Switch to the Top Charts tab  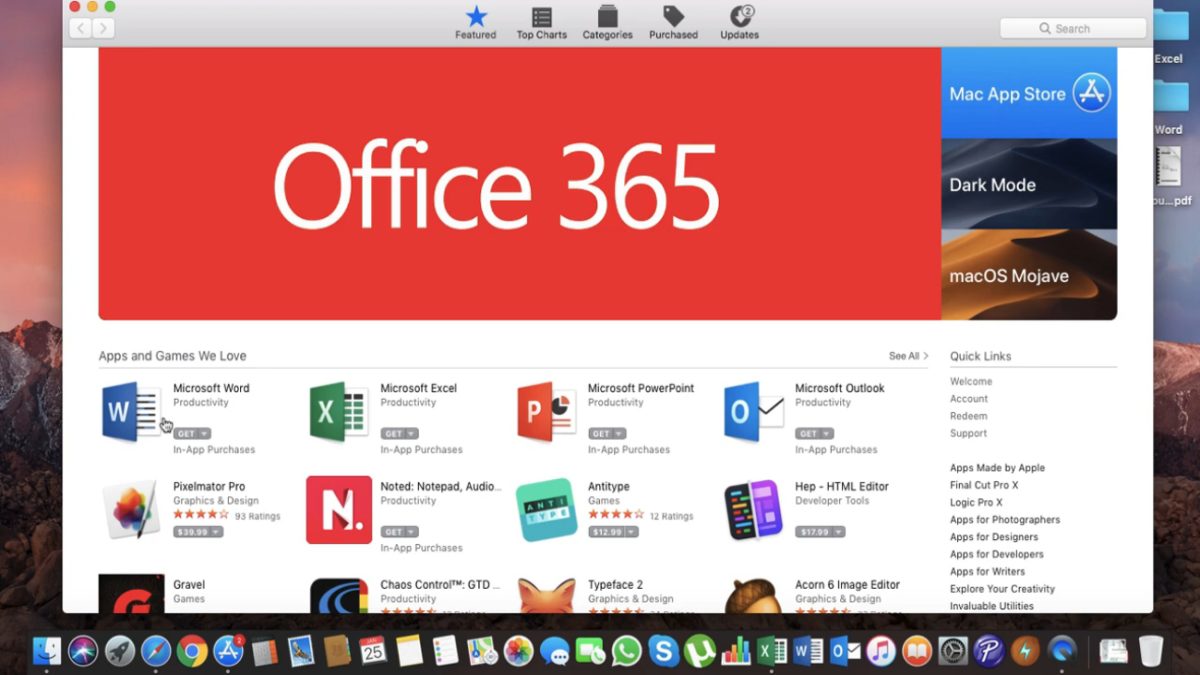(541, 23)
